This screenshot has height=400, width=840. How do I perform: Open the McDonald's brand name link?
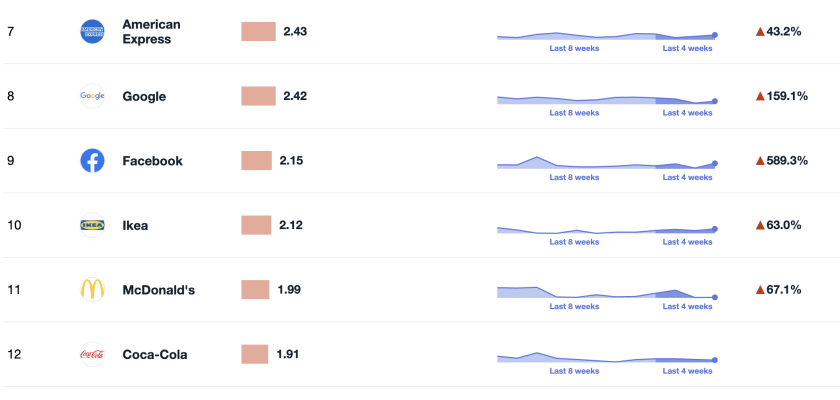pyautogui.click(x=158, y=290)
